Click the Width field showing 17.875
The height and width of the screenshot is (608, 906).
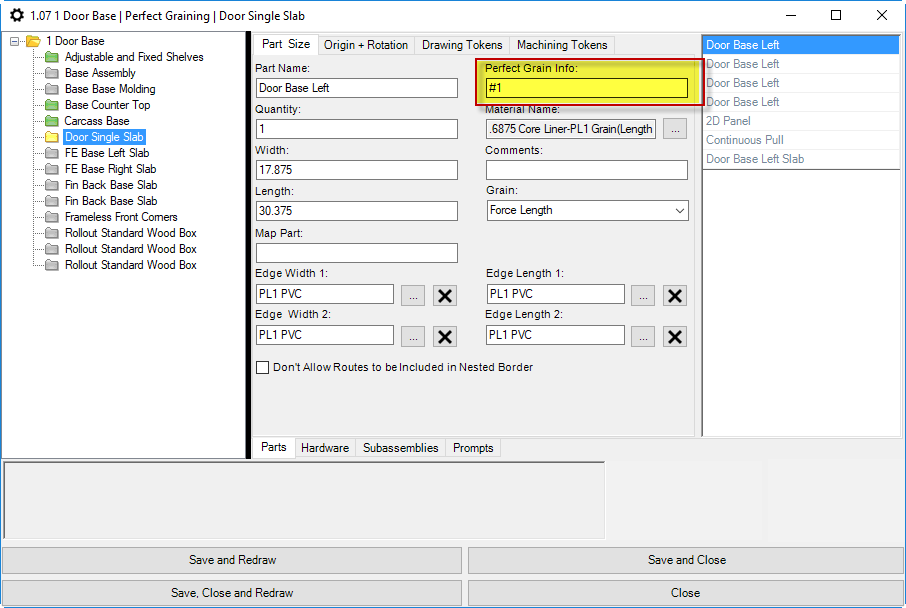(x=357, y=170)
